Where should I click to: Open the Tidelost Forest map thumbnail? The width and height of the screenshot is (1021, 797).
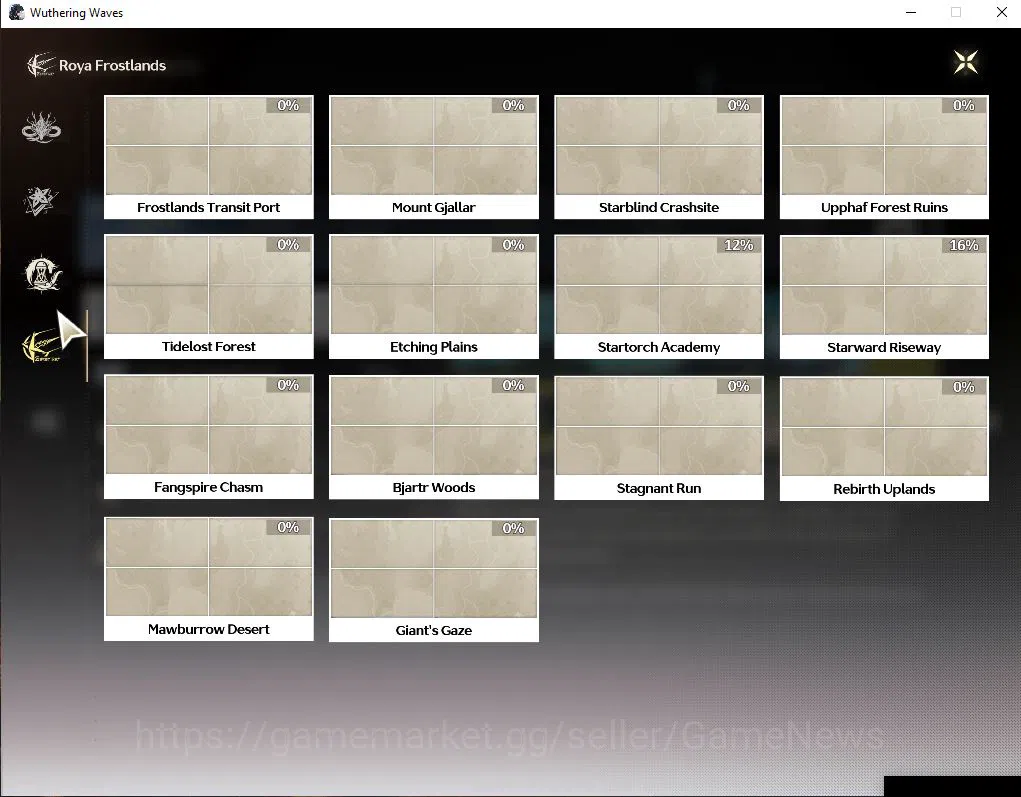208,285
